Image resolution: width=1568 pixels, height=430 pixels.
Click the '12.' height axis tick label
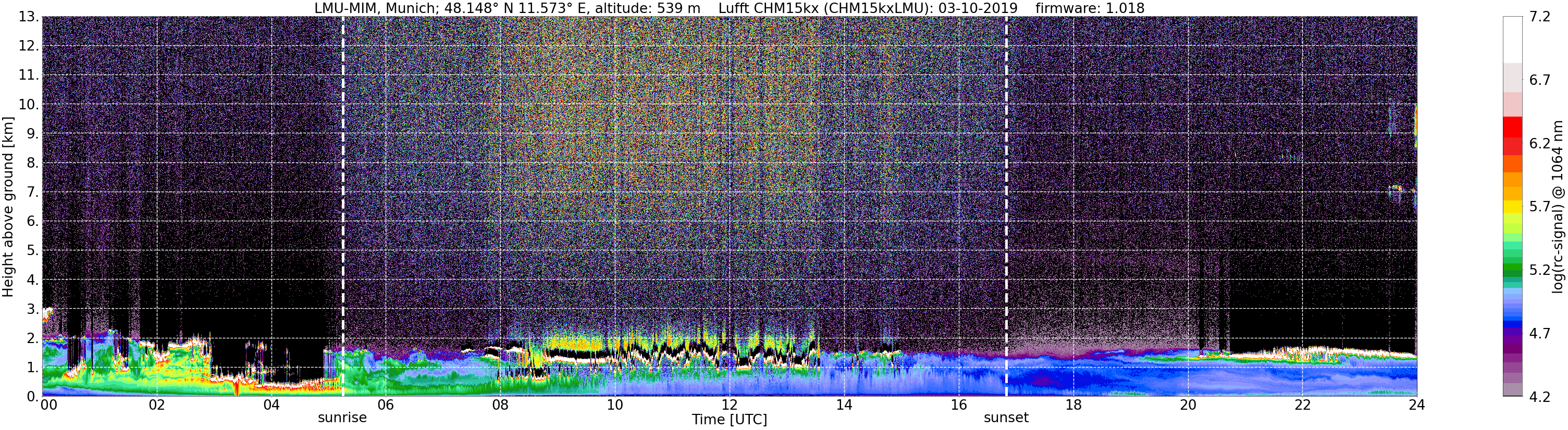(29, 46)
